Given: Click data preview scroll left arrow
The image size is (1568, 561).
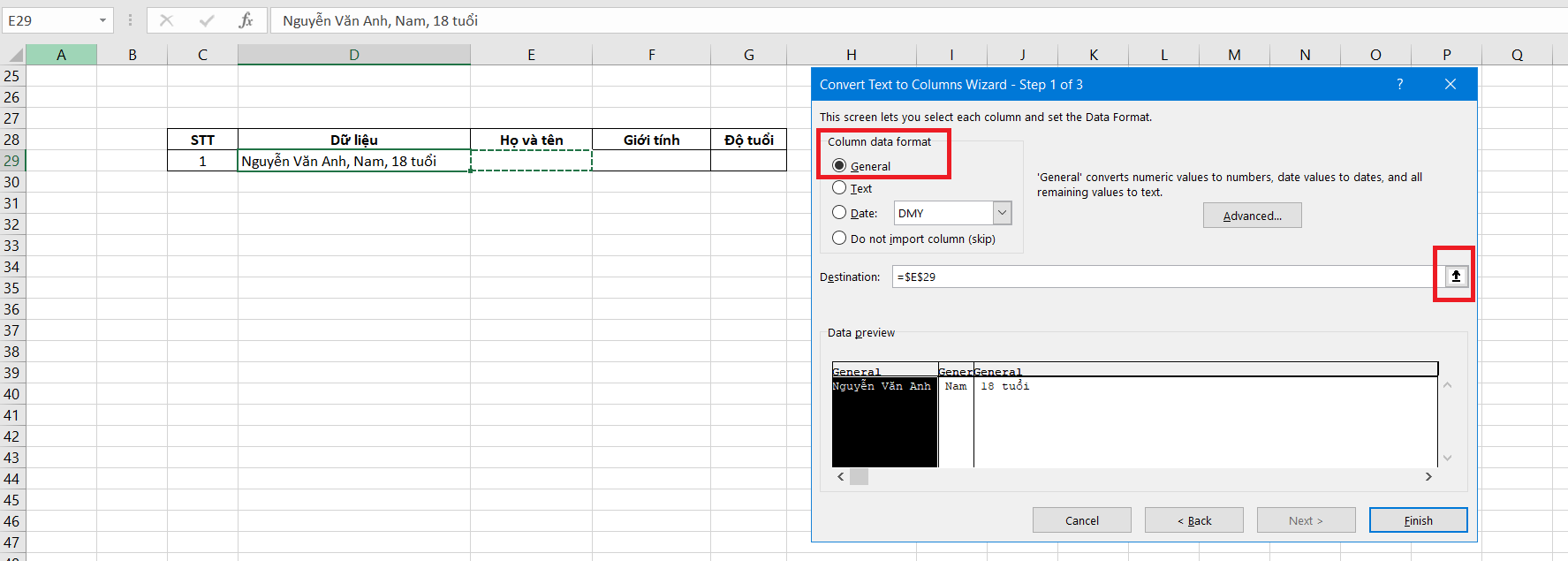Looking at the screenshot, I should [840, 477].
